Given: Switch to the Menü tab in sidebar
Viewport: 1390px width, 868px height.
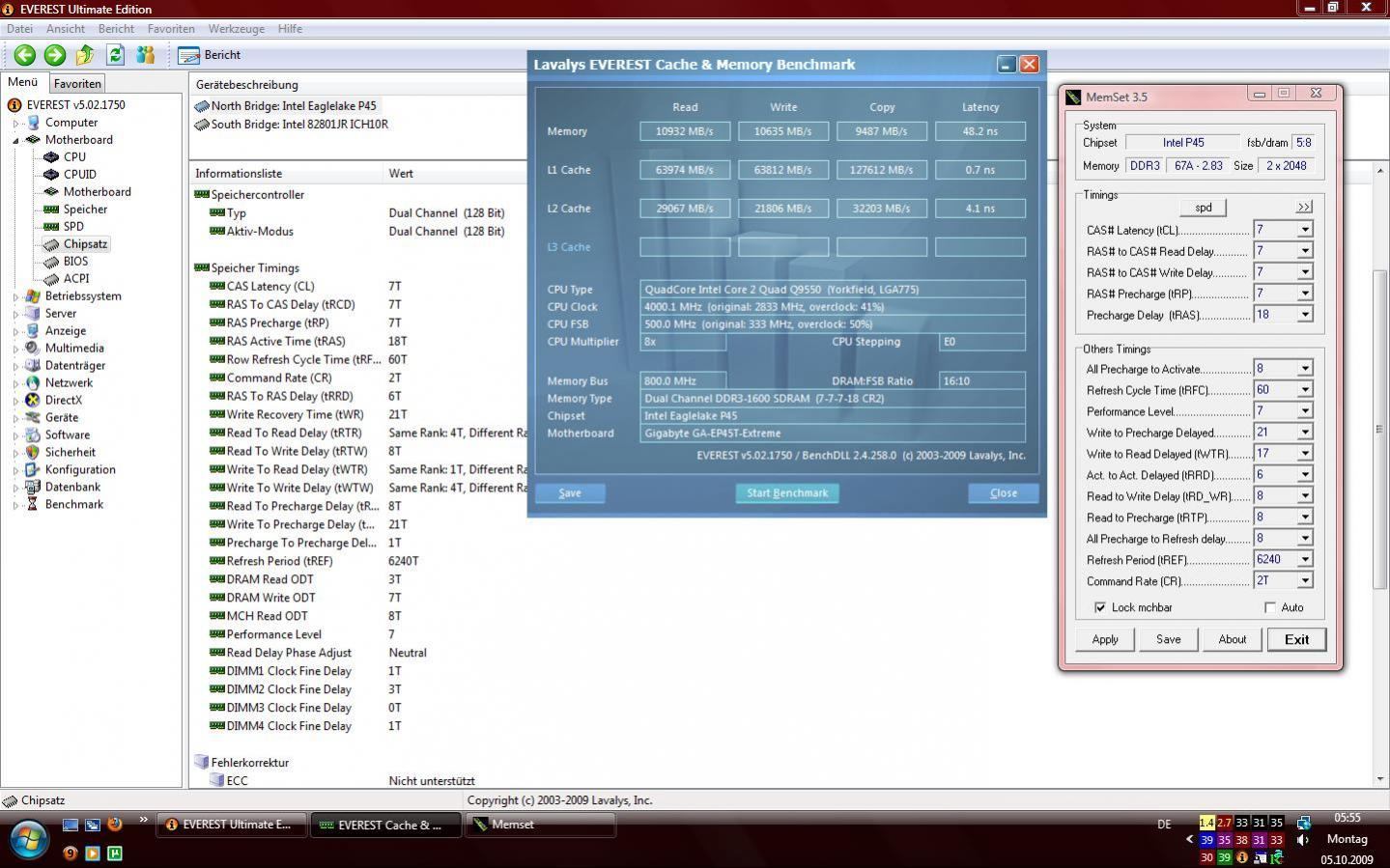Looking at the screenshot, I should pyautogui.click(x=23, y=83).
